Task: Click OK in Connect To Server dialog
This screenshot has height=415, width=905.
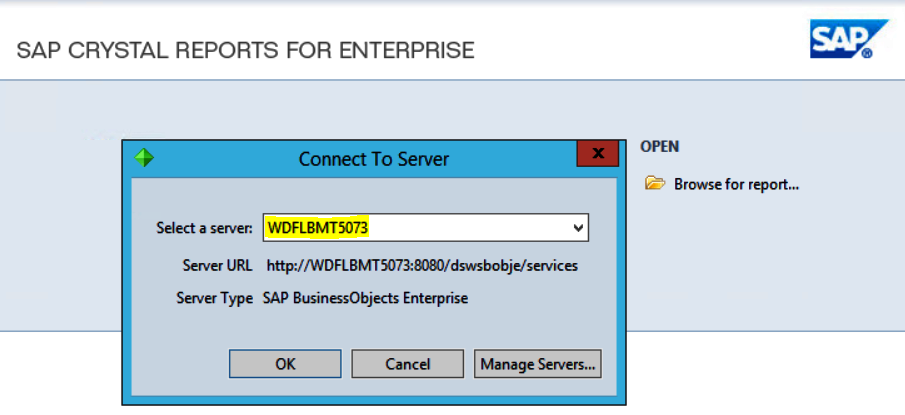Action: coord(285,364)
